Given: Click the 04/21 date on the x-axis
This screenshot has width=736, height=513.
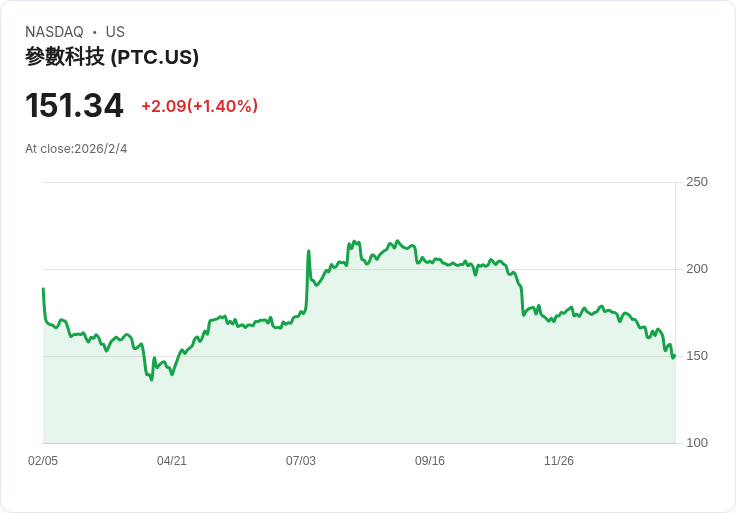Looking at the screenshot, I should (172, 461).
